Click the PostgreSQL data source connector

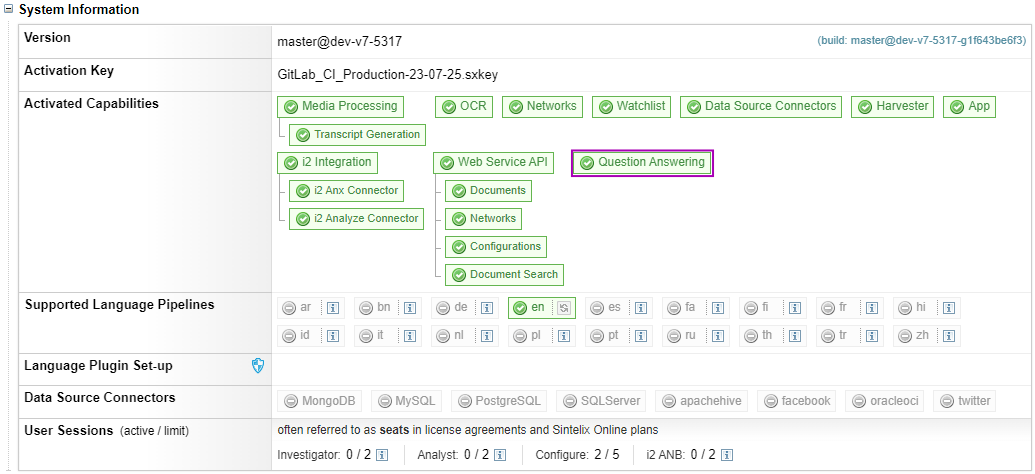[499, 401]
